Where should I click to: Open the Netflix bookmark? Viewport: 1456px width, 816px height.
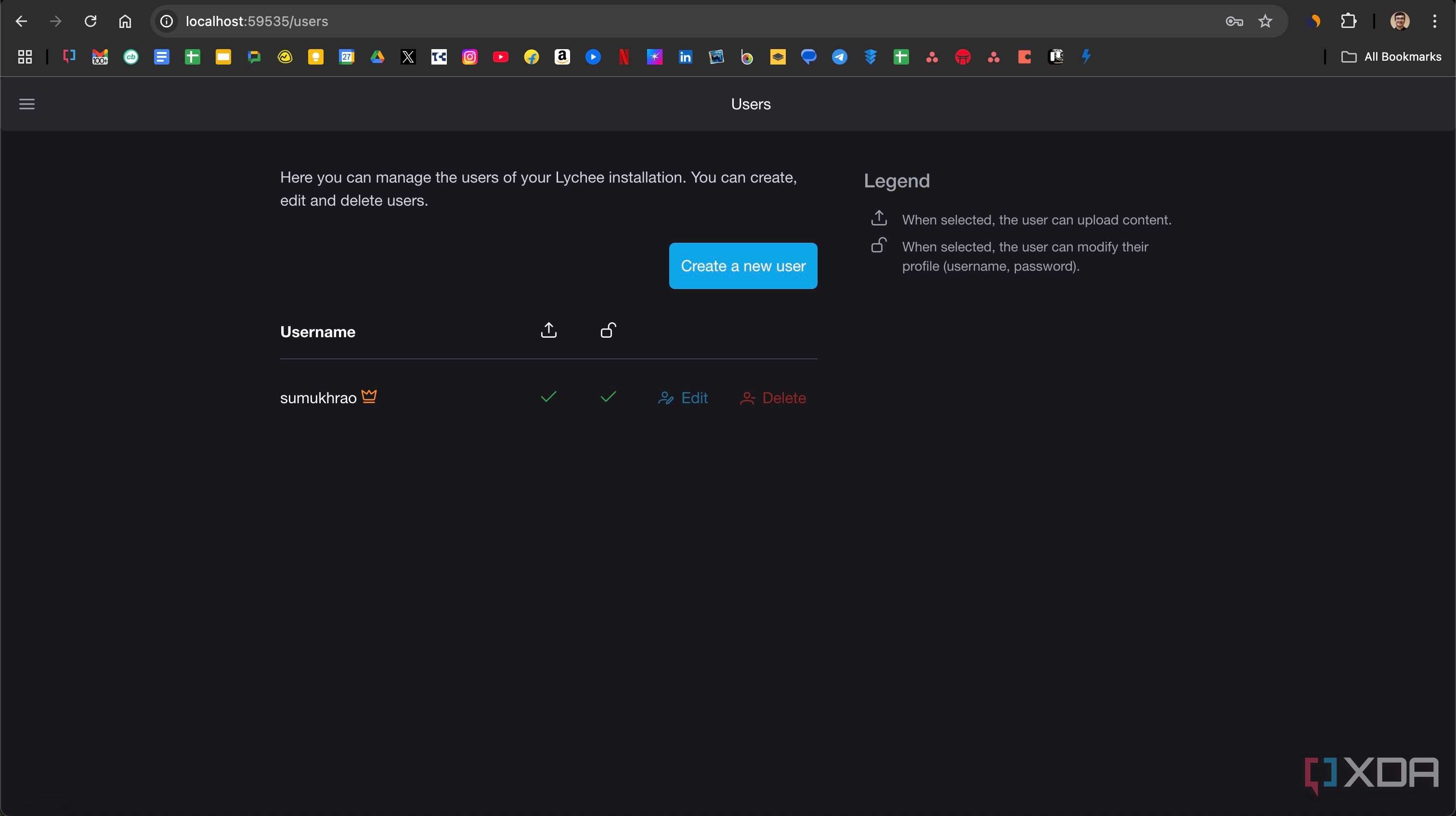pyautogui.click(x=624, y=56)
